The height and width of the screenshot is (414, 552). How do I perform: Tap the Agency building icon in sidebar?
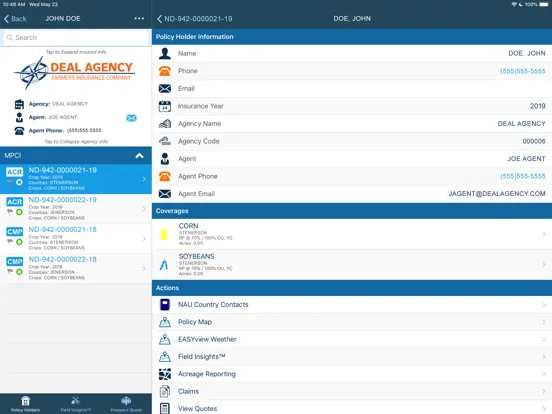(19, 104)
